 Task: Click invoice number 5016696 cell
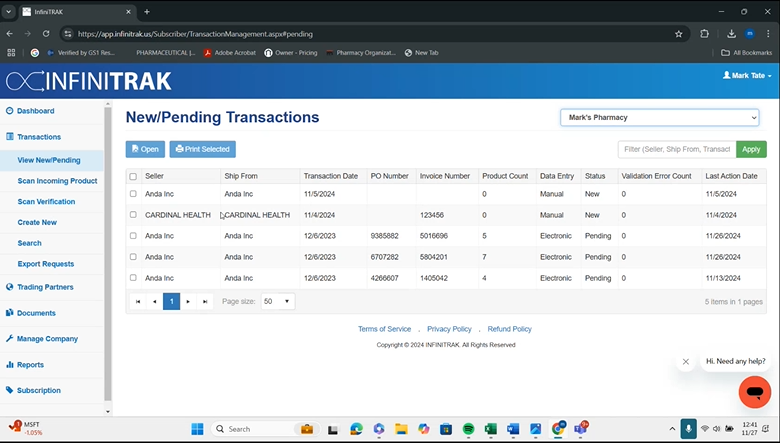[434, 236]
